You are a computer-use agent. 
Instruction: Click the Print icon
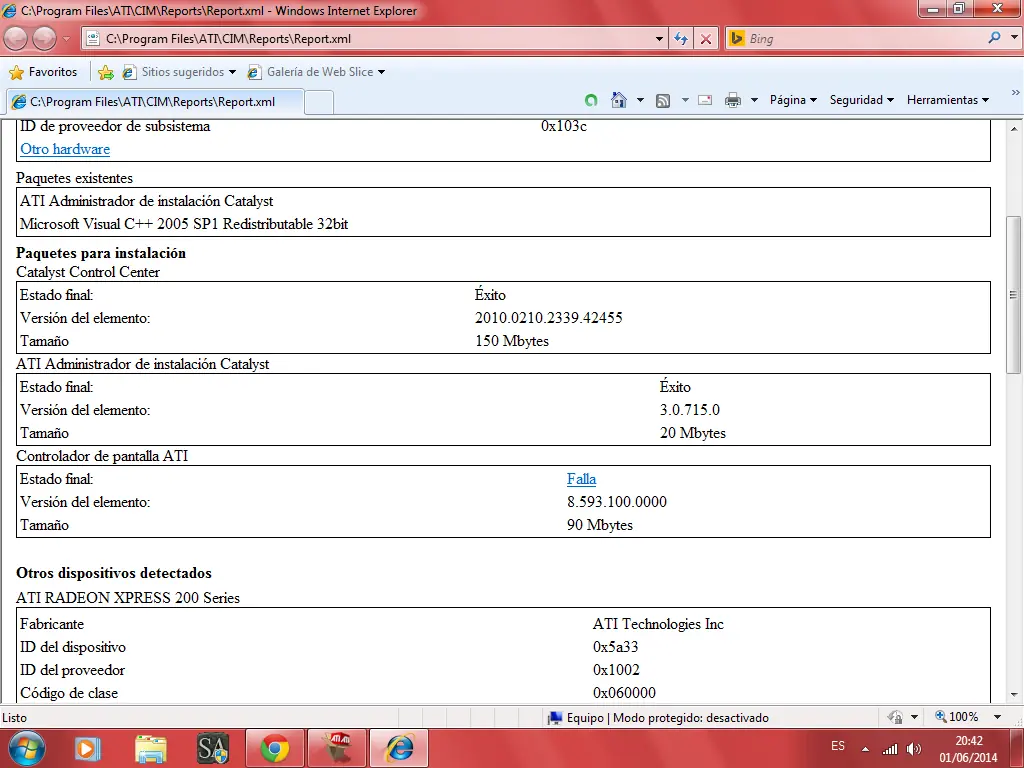[x=733, y=100]
